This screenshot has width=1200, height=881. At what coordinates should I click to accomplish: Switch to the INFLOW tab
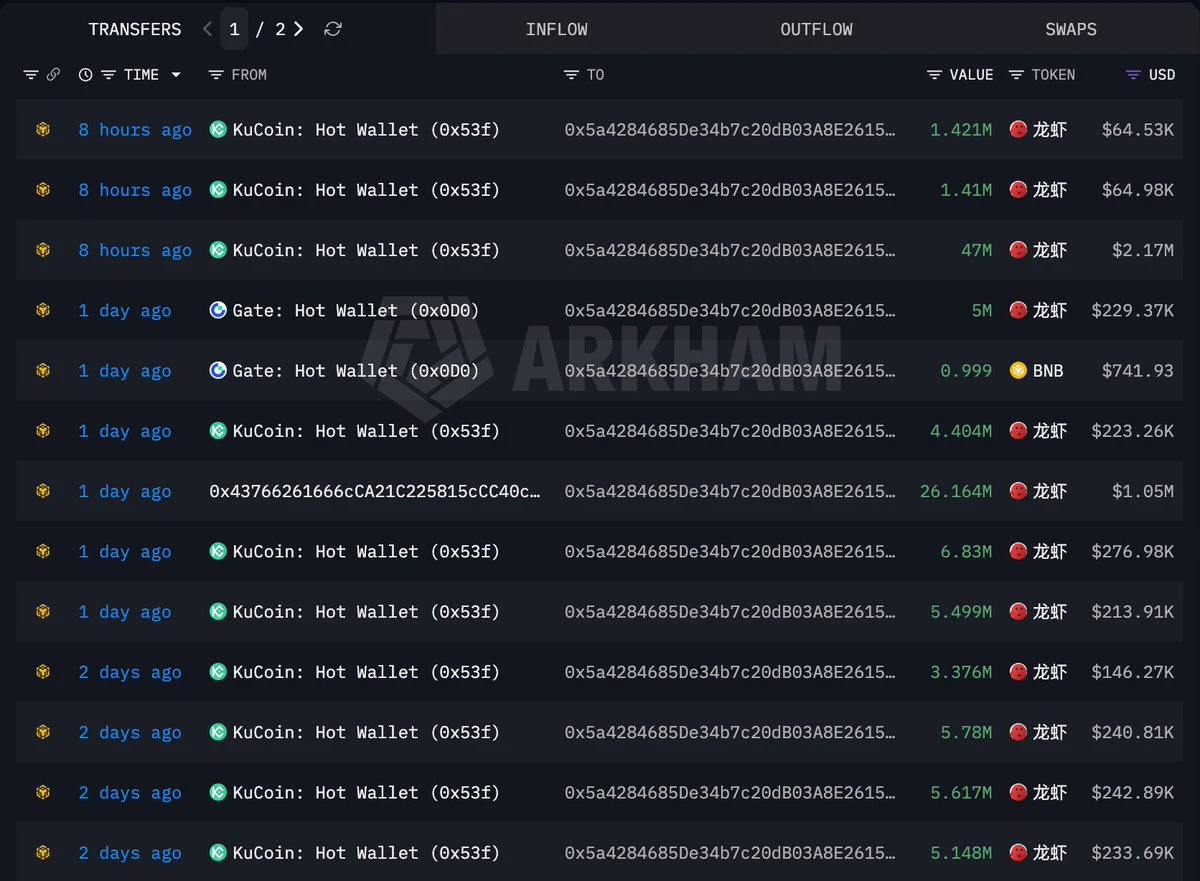[x=557, y=29]
